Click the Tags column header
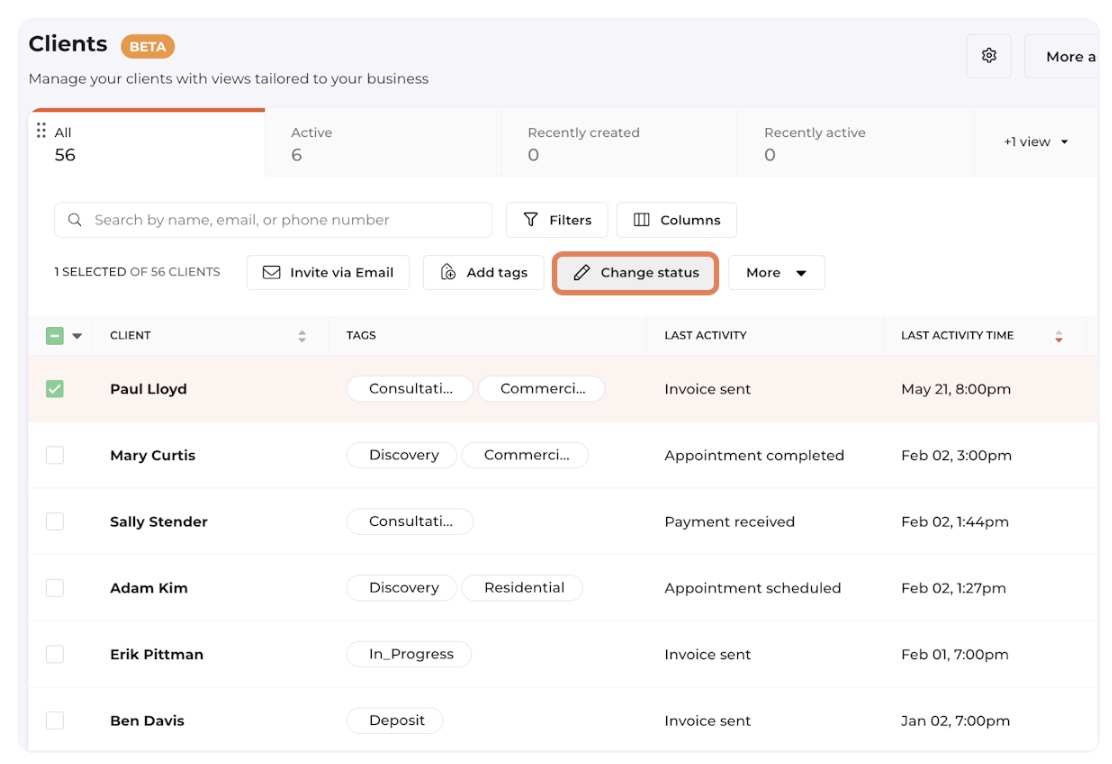The height and width of the screenshot is (764, 1112). [x=361, y=336]
